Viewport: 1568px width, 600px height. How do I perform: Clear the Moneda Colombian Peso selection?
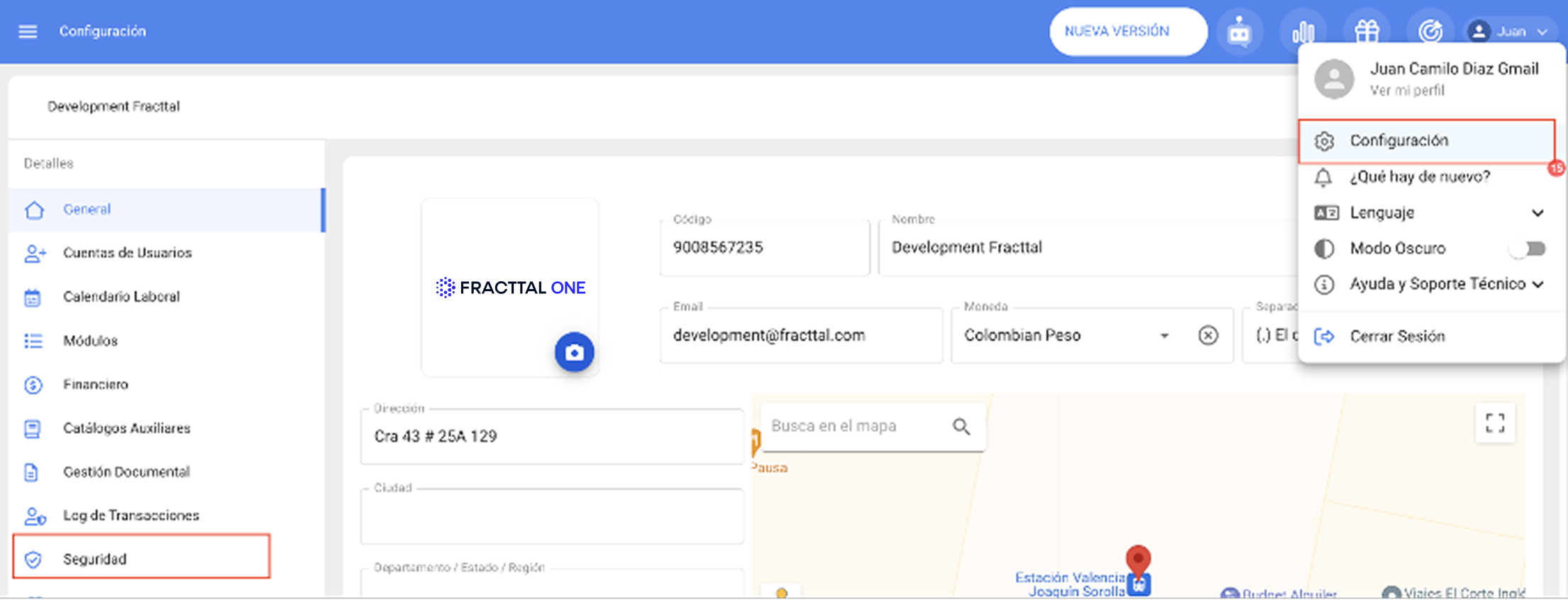(1208, 335)
